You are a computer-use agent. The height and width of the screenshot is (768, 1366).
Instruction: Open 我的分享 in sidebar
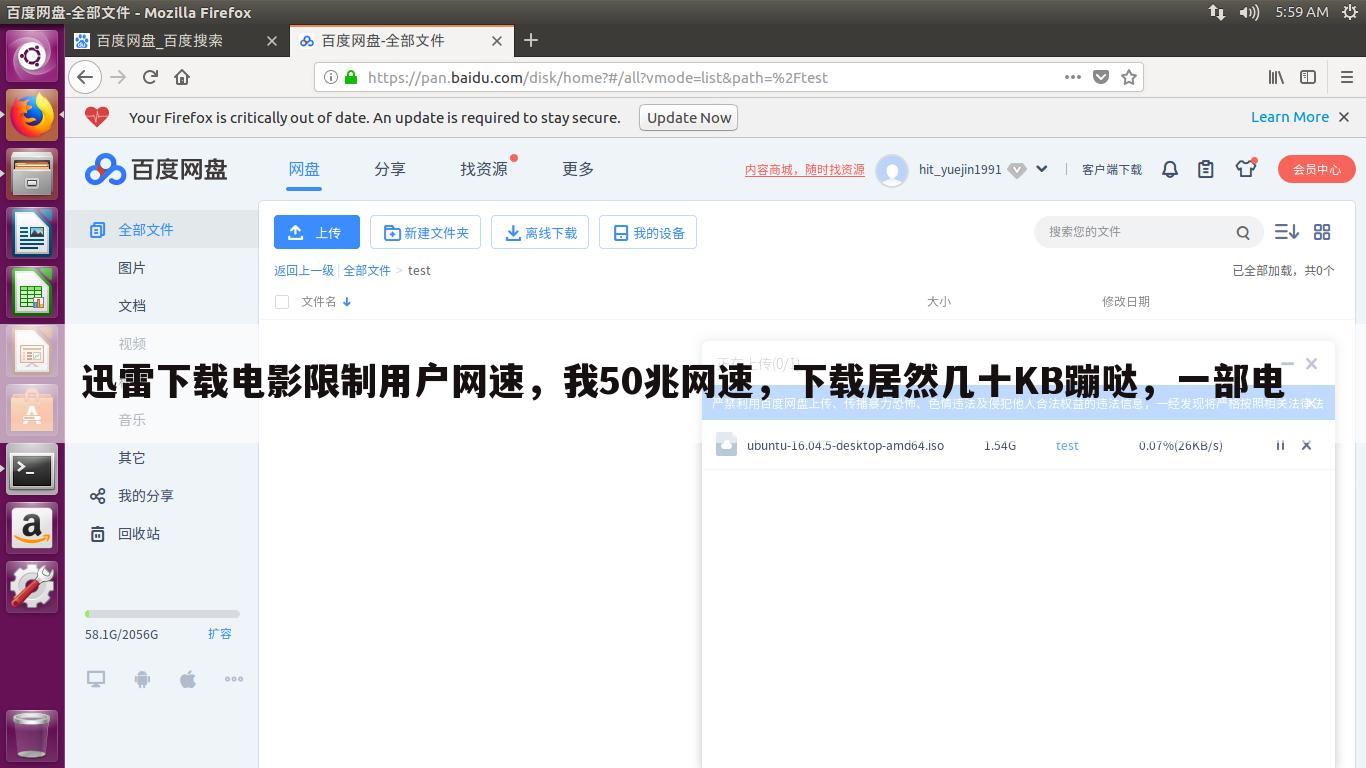click(146, 496)
